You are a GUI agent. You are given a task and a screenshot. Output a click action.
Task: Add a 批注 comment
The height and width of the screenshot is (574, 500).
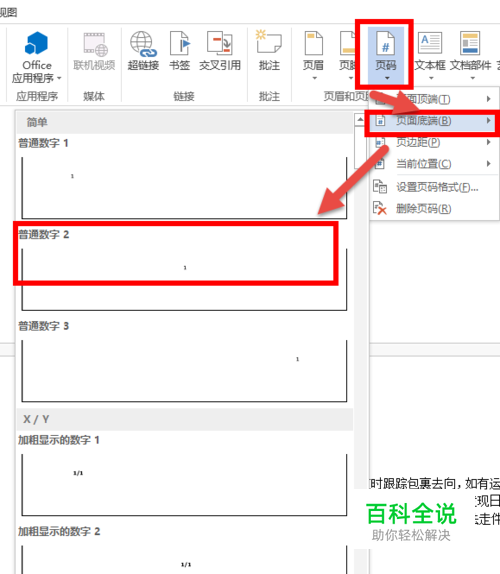click(269, 52)
